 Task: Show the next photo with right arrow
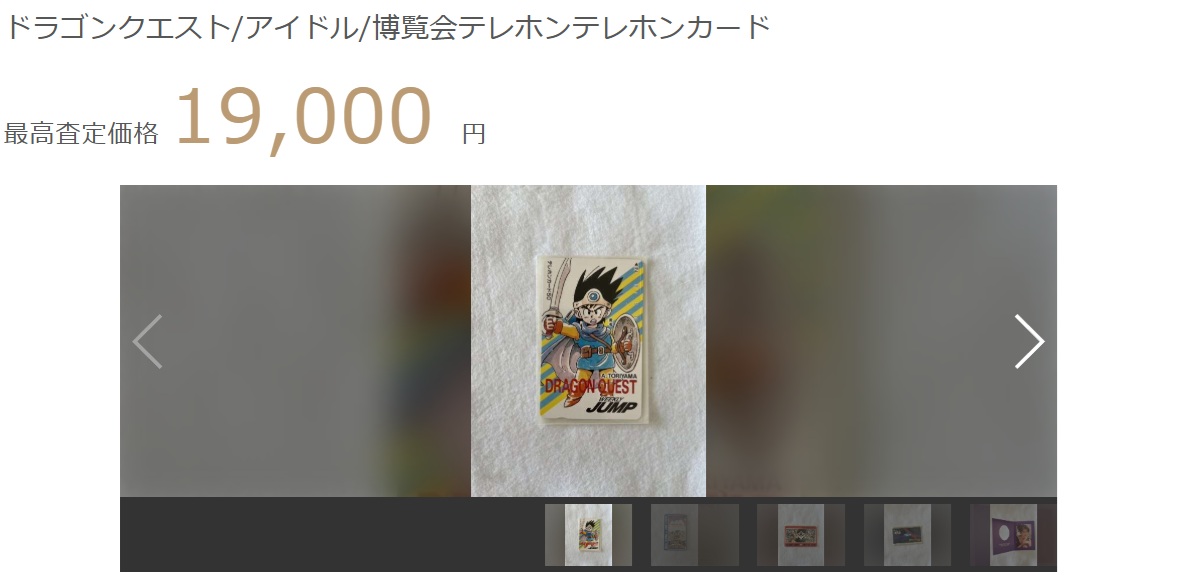point(1029,341)
